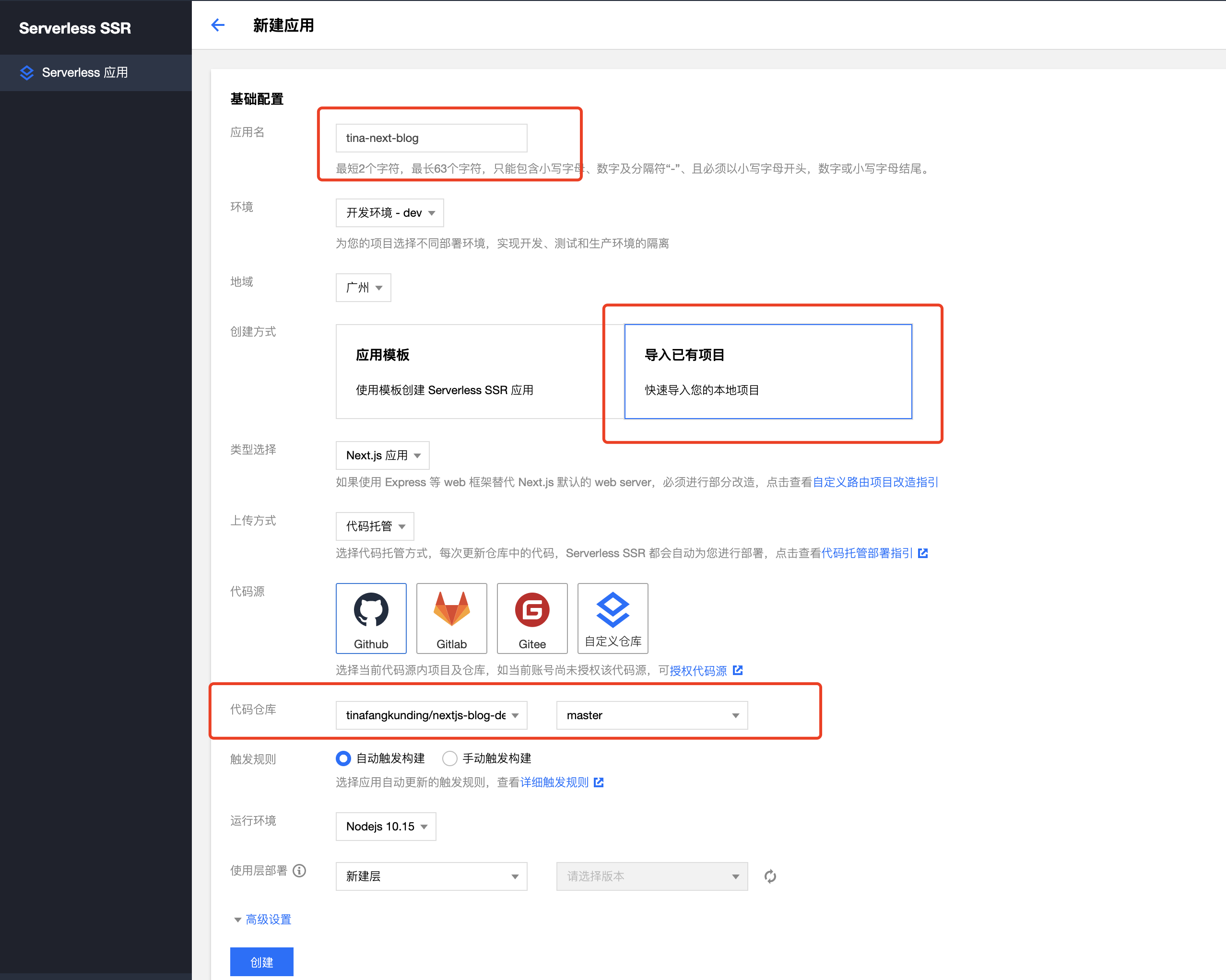Click the back arrow icon
The width and height of the screenshot is (1226, 980).
218,25
